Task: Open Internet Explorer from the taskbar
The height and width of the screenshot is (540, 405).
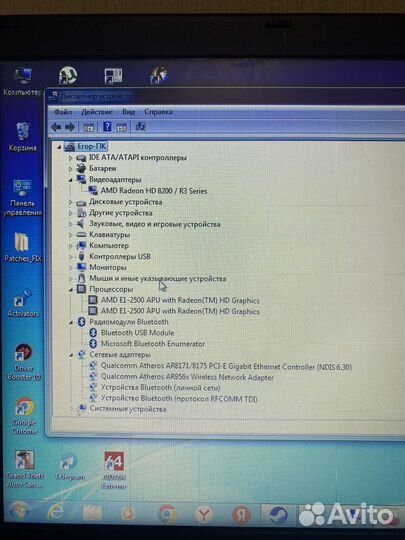Action: tap(56, 513)
